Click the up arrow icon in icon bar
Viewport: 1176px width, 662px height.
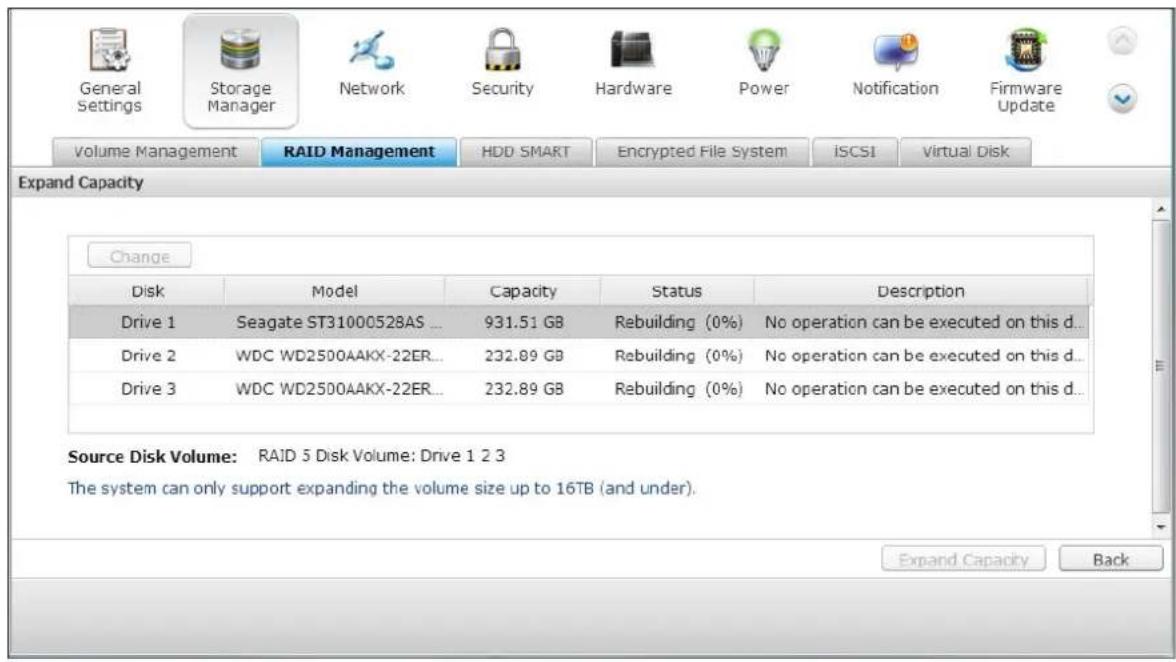pos(1122,40)
